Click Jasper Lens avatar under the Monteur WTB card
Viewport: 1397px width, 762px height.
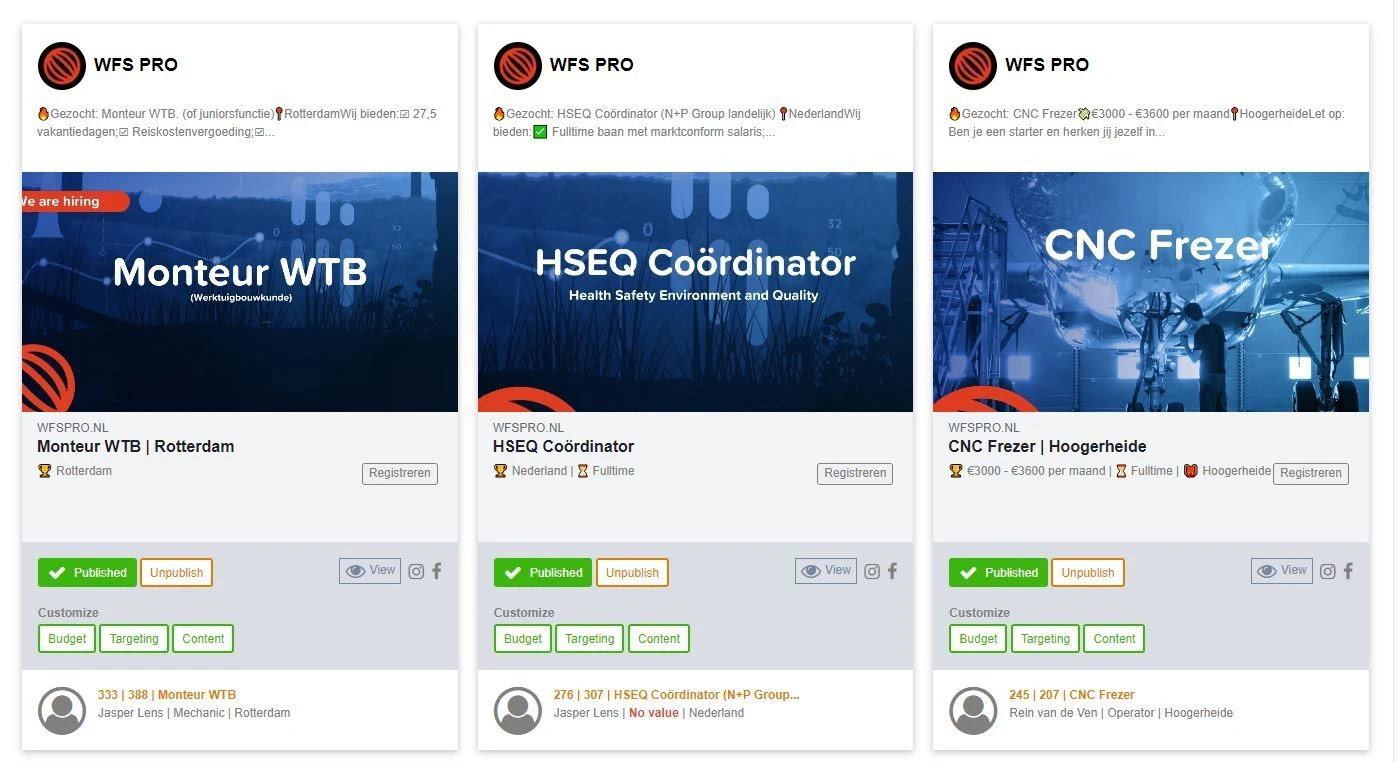(x=62, y=711)
